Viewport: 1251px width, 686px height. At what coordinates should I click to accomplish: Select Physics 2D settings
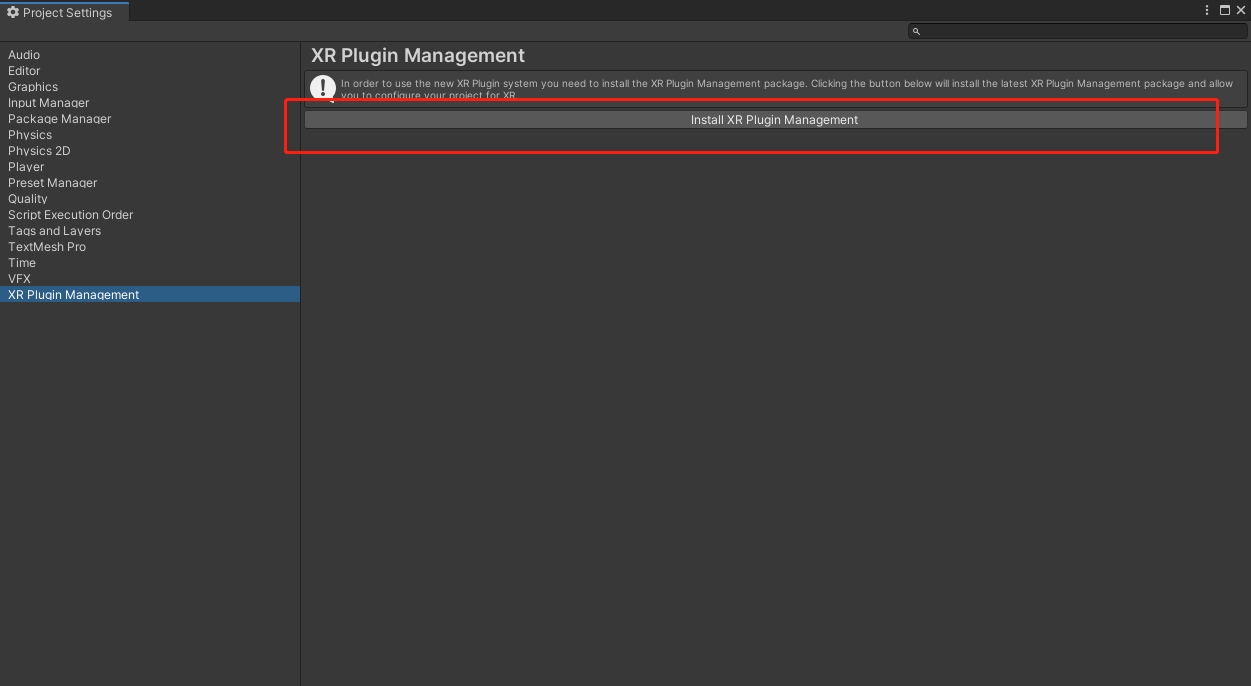coord(39,151)
